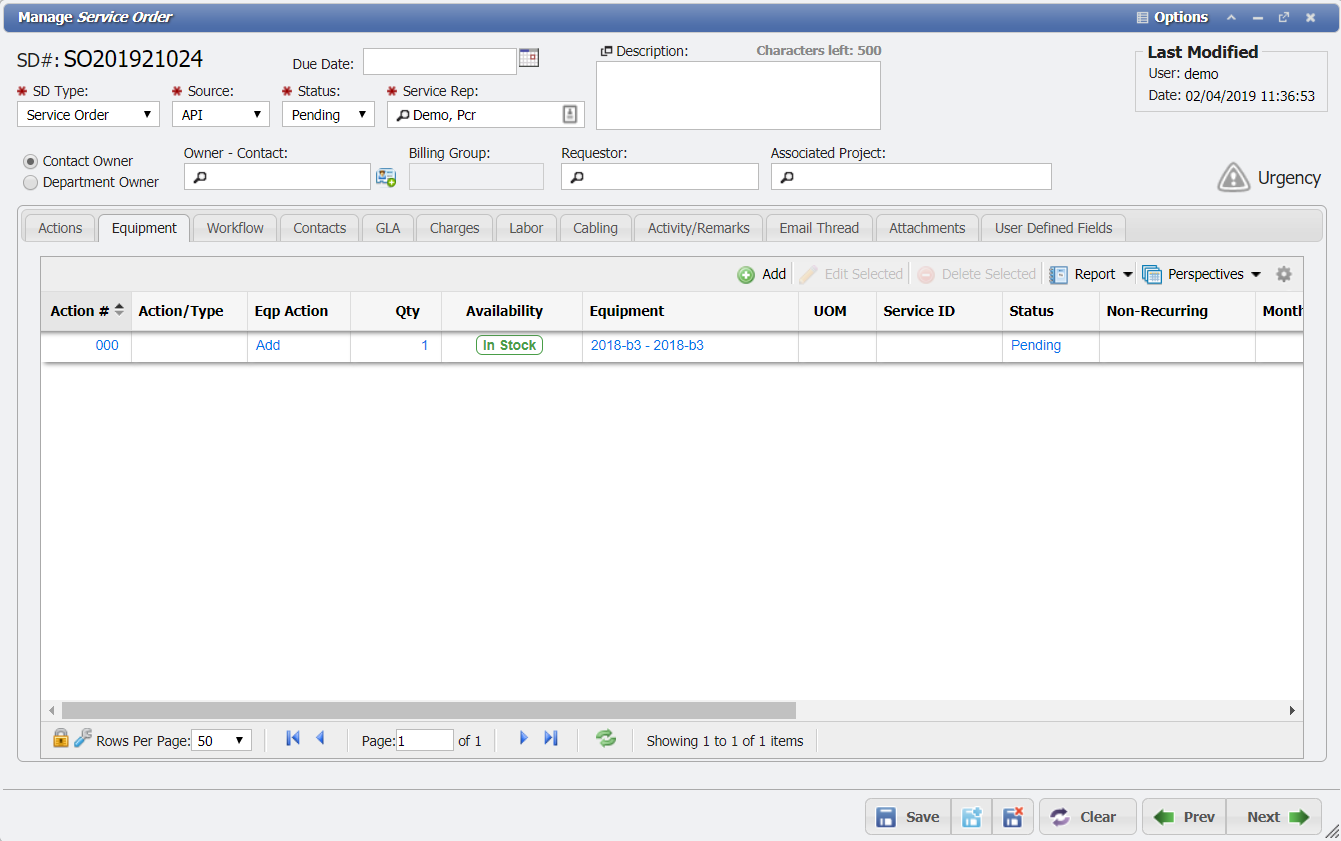The width and height of the screenshot is (1341, 841).
Task: Click into the Description text area
Action: pos(738,95)
